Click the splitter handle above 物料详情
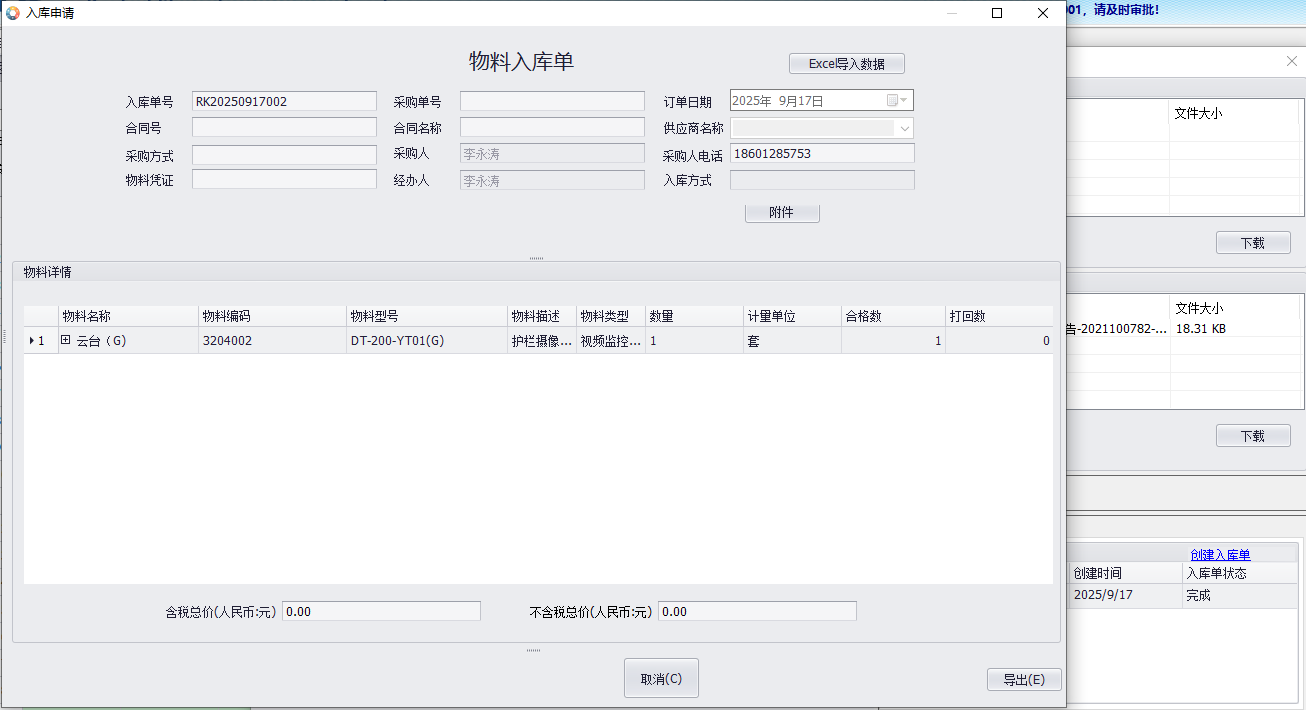The image size is (1306, 710). [536, 258]
